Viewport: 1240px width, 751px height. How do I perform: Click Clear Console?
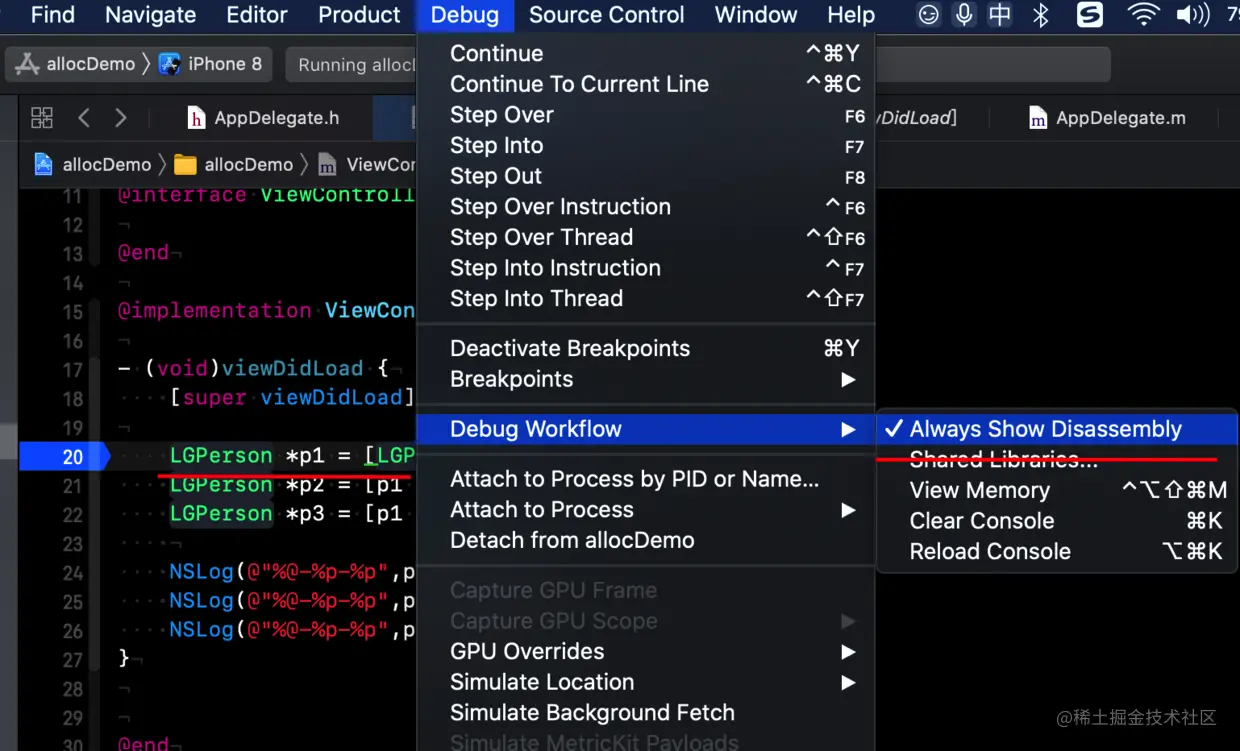982,521
